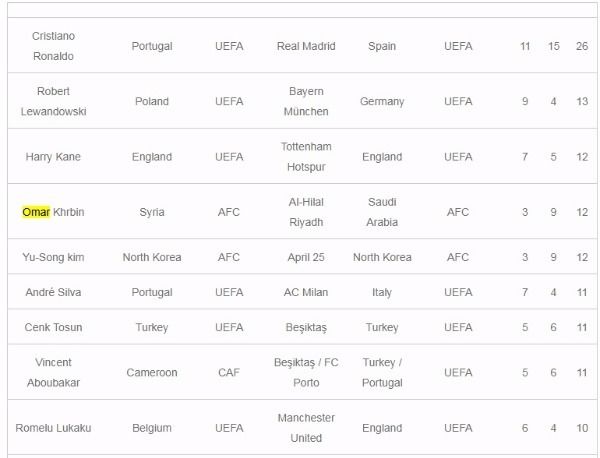The image size is (600, 458).
Task: Select the Harry Kane player cell
Action: coord(53,157)
